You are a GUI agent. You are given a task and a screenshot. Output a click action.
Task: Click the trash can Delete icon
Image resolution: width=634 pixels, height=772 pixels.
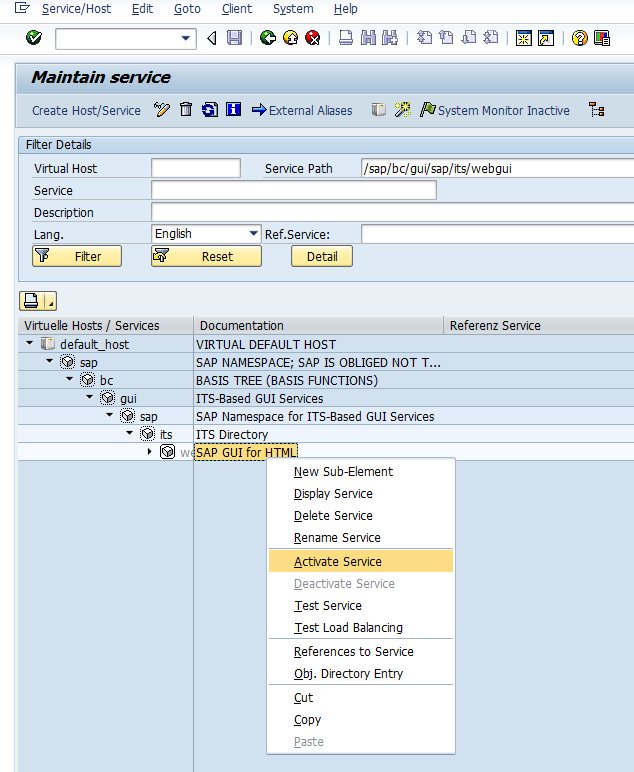186,109
